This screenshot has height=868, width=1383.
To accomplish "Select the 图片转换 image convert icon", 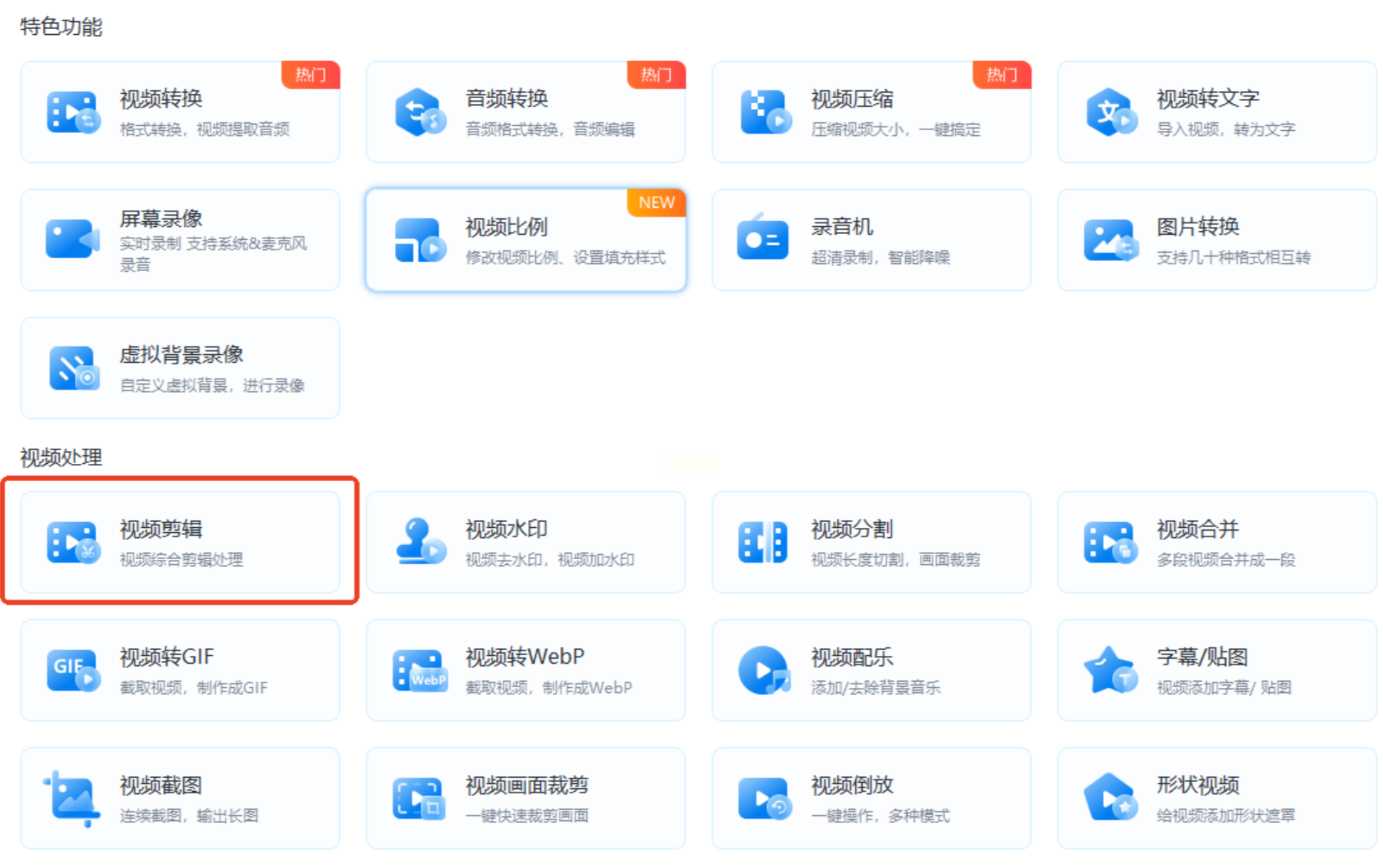I will [1111, 240].
